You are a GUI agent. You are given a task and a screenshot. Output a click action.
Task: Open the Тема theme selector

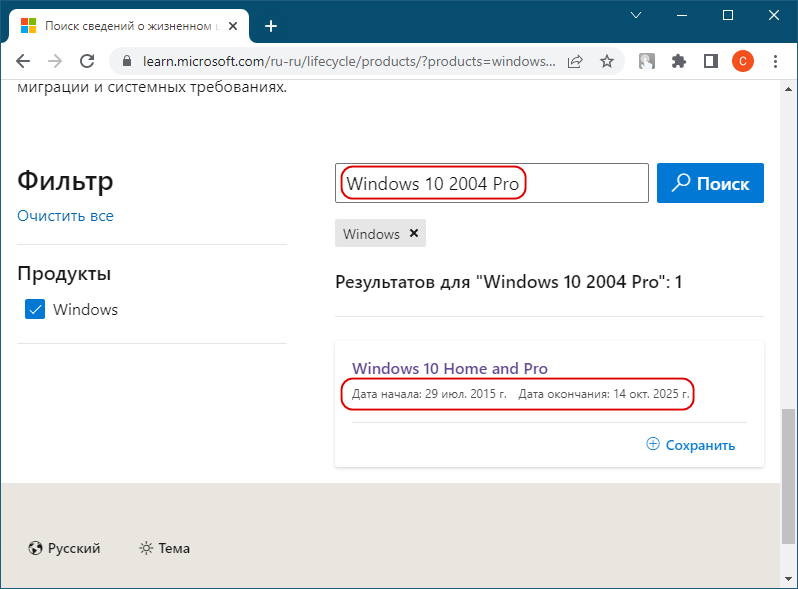[165, 548]
